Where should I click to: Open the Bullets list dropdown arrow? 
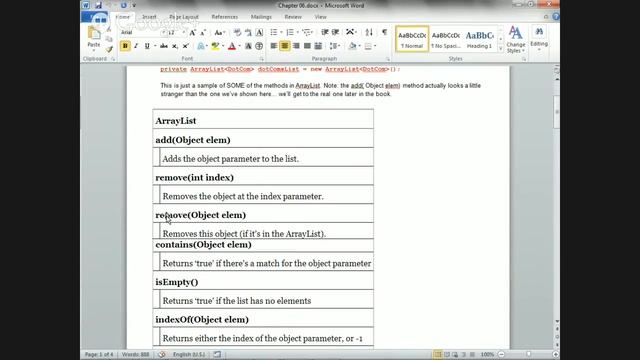tap(281, 32)
